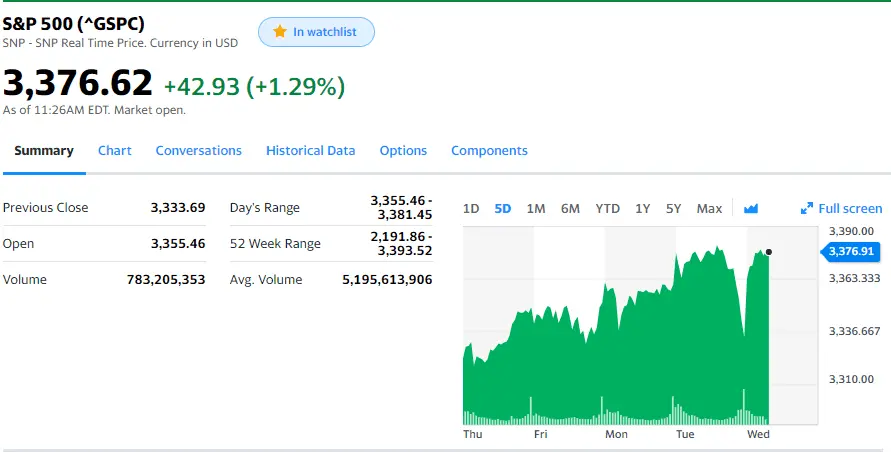The height and width of the screenshot is (452, 891).
Task: Switch chart range to 1M
Action: click(x=536, y=208)
